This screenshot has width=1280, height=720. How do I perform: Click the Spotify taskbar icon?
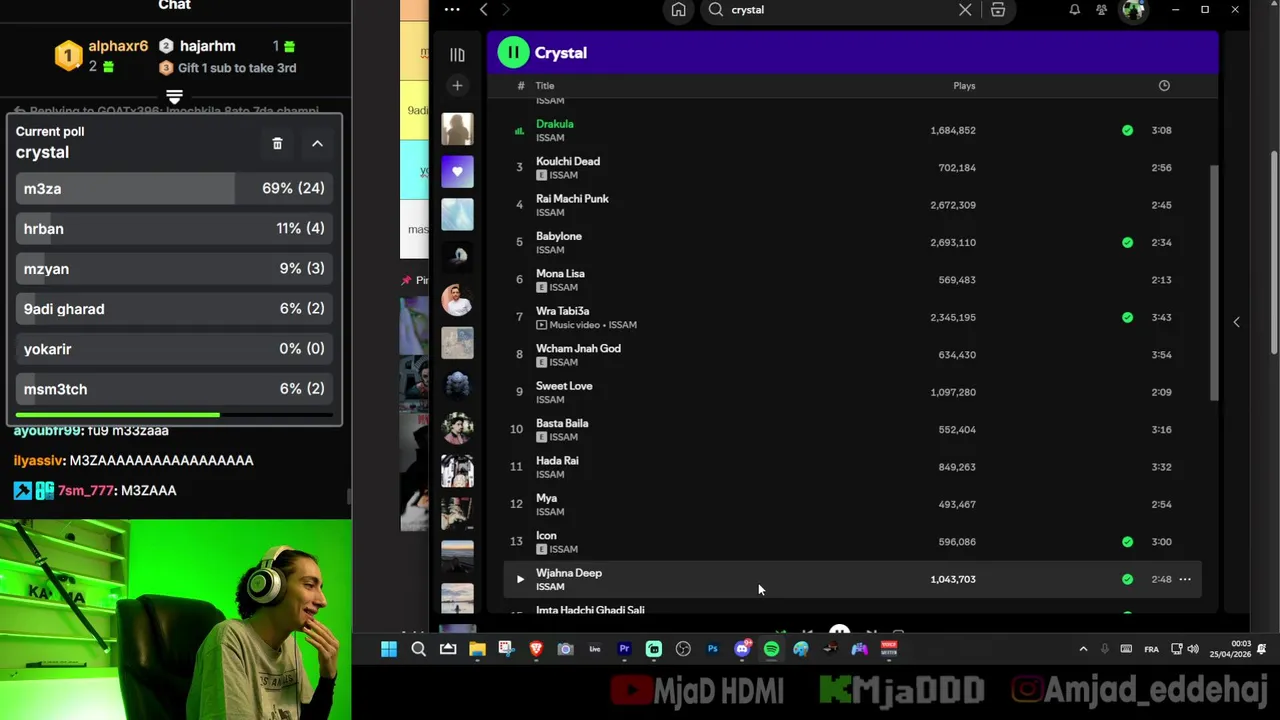(x=771, y=649)
